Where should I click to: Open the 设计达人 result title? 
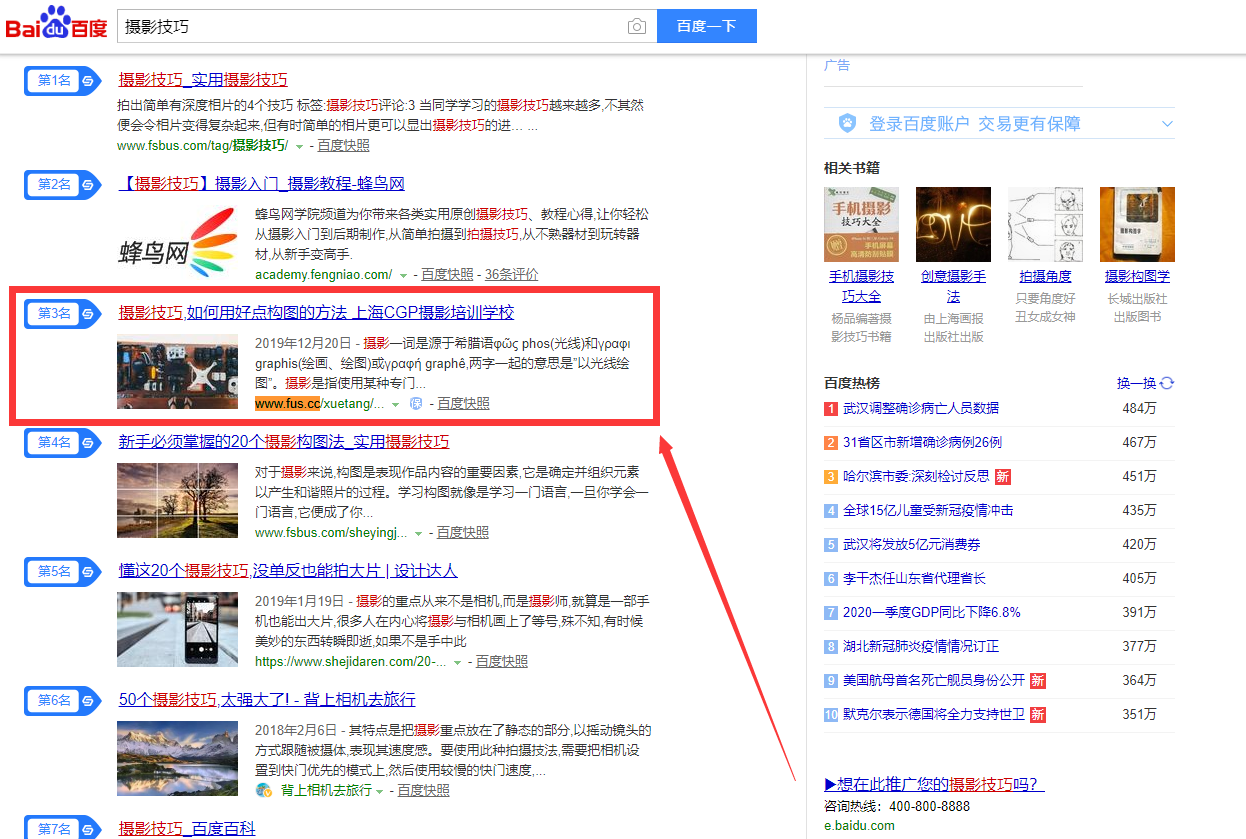coord(288,570)
